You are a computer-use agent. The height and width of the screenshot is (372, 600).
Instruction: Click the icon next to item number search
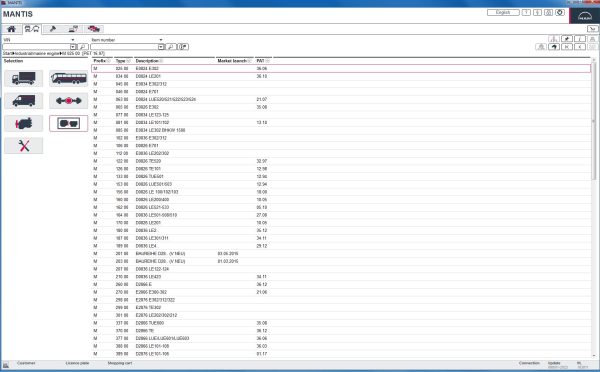click(184, 47)
